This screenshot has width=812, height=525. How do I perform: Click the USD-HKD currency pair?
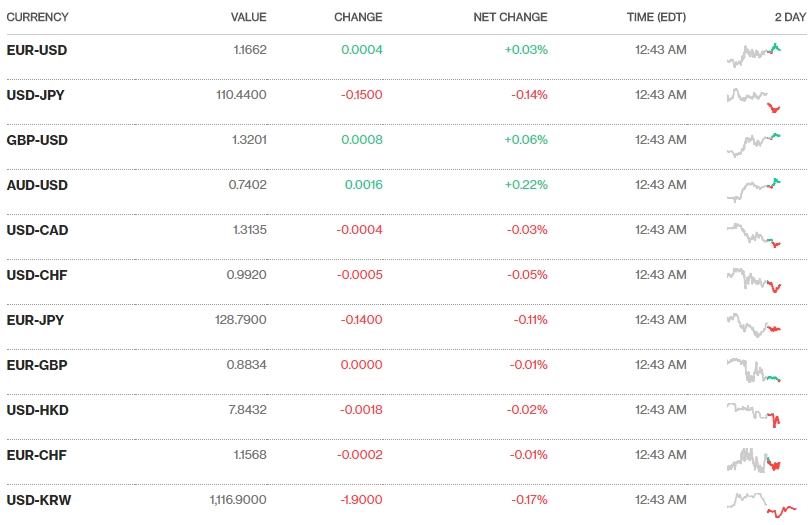pos(37,410)
